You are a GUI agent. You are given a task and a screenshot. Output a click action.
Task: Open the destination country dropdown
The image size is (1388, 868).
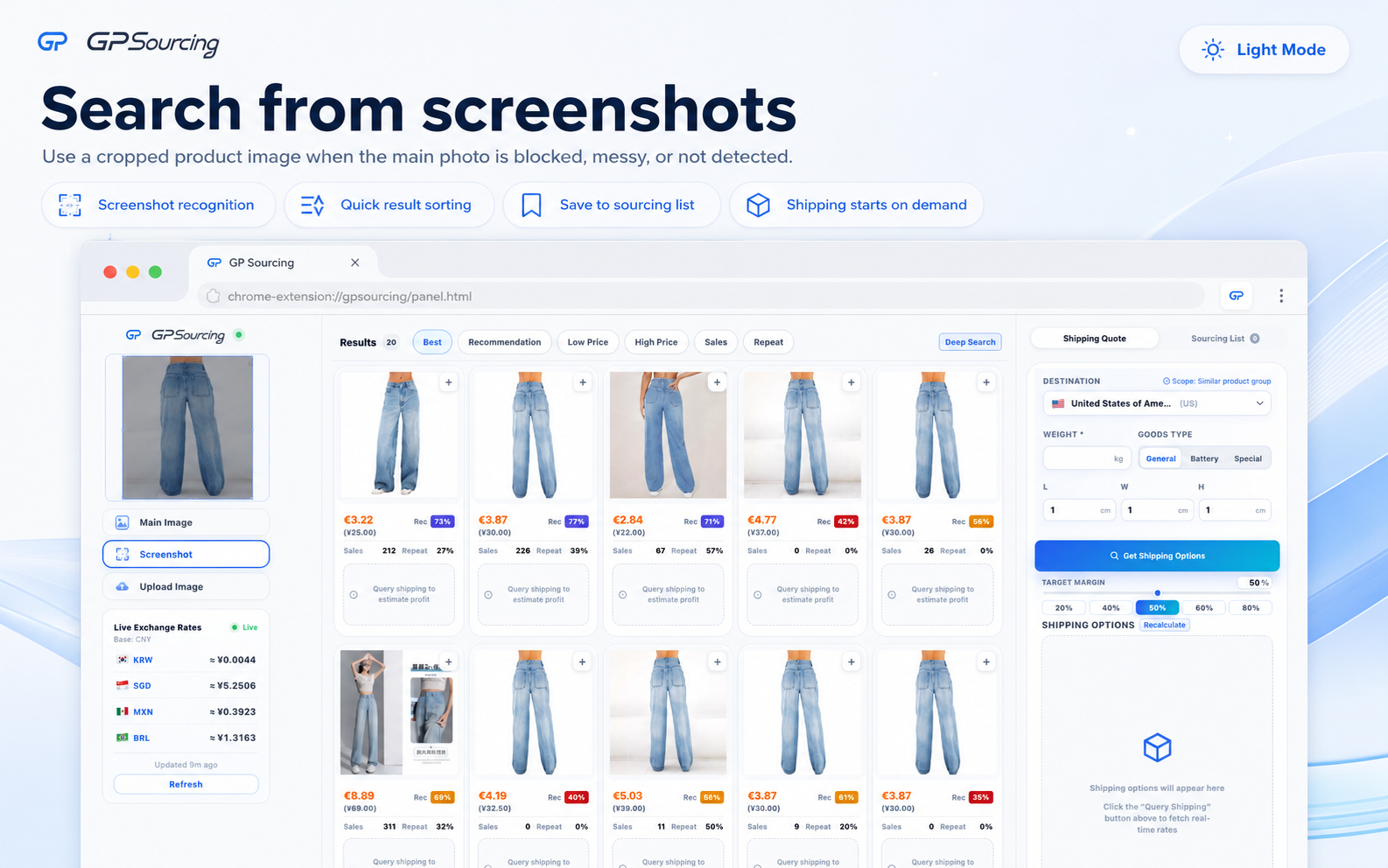(1157, 403)
